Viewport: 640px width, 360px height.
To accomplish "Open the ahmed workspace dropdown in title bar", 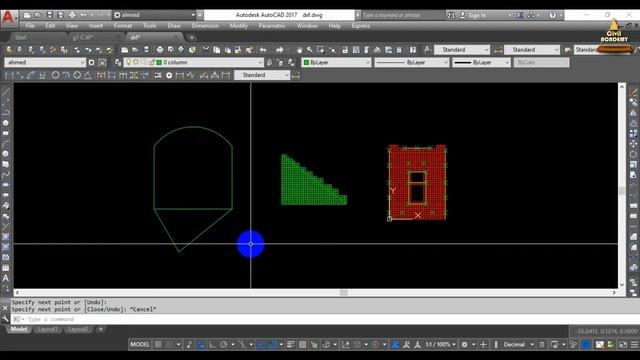I will (x=154, y=15).
